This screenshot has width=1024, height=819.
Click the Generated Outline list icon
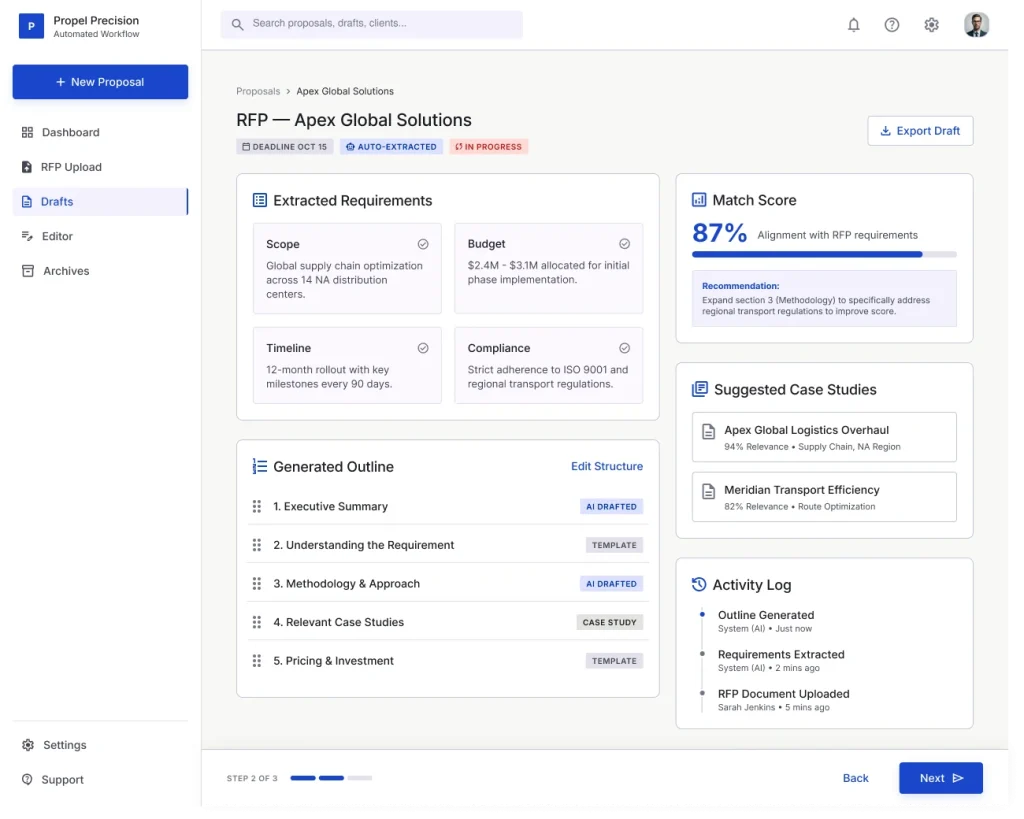click(x=260, y=466)
